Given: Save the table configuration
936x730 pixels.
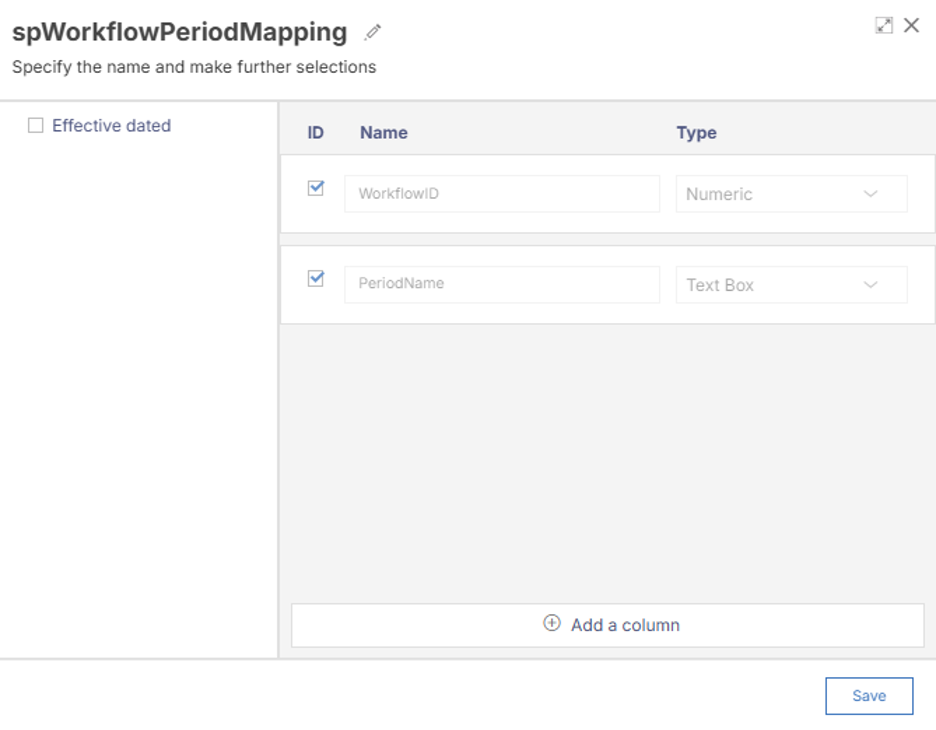Looking at the screenshot, I should [x=869, y=695].
